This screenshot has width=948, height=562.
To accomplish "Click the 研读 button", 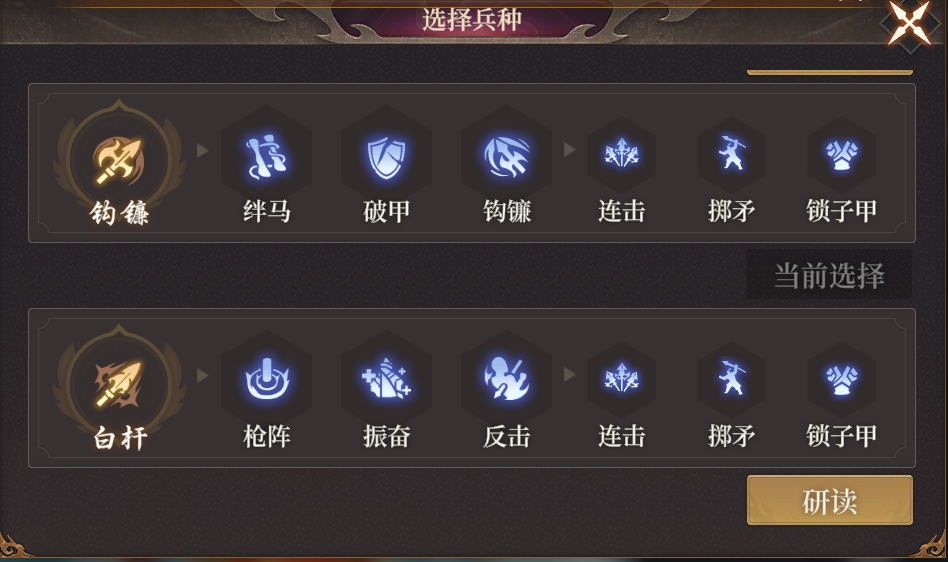I will pos(830,500).
